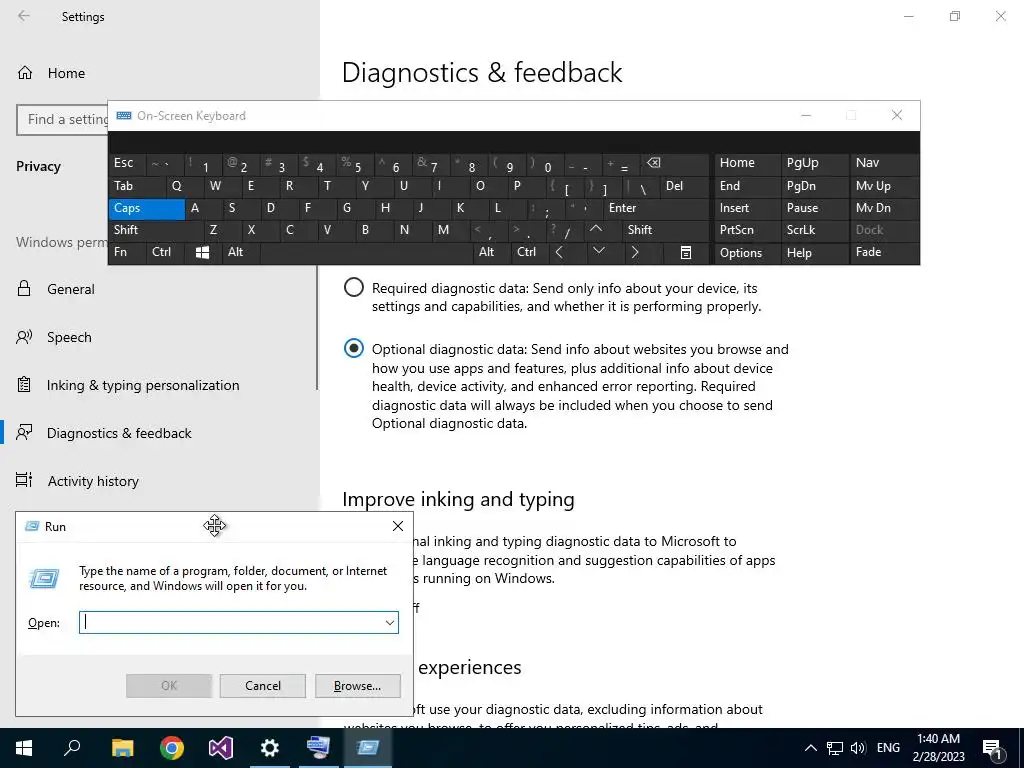Switch to On-Screen Keyboard on taskbar
The image size is (1024, 768).
(x=319, y=748)
